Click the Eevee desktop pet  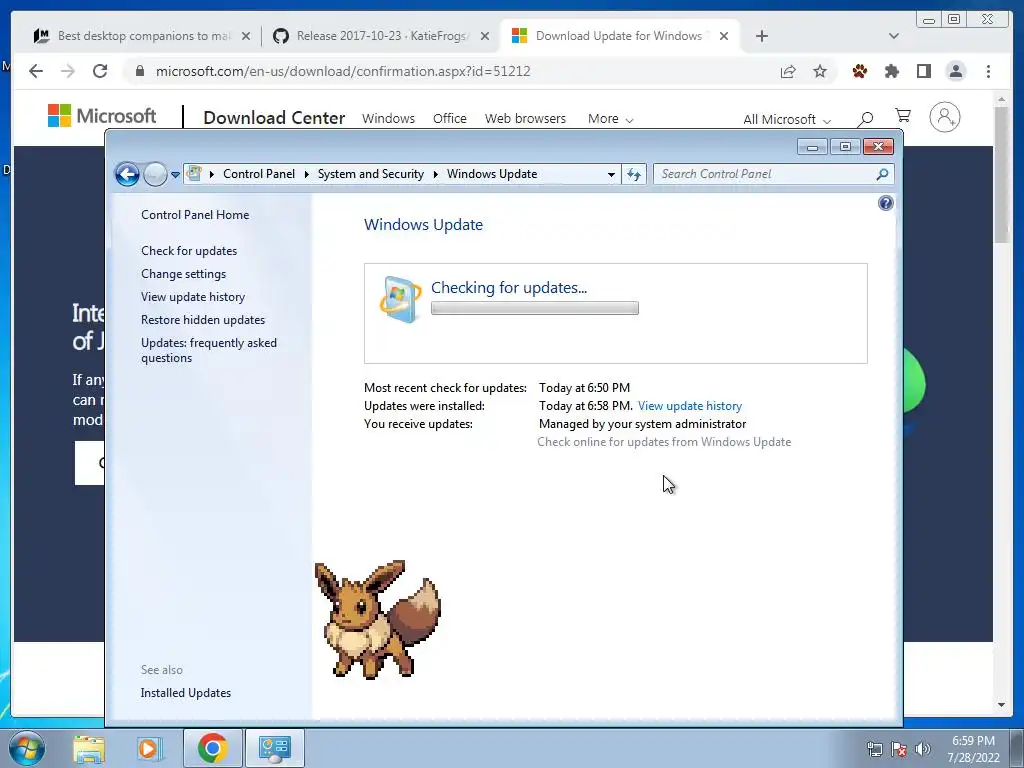coord(377,619)
